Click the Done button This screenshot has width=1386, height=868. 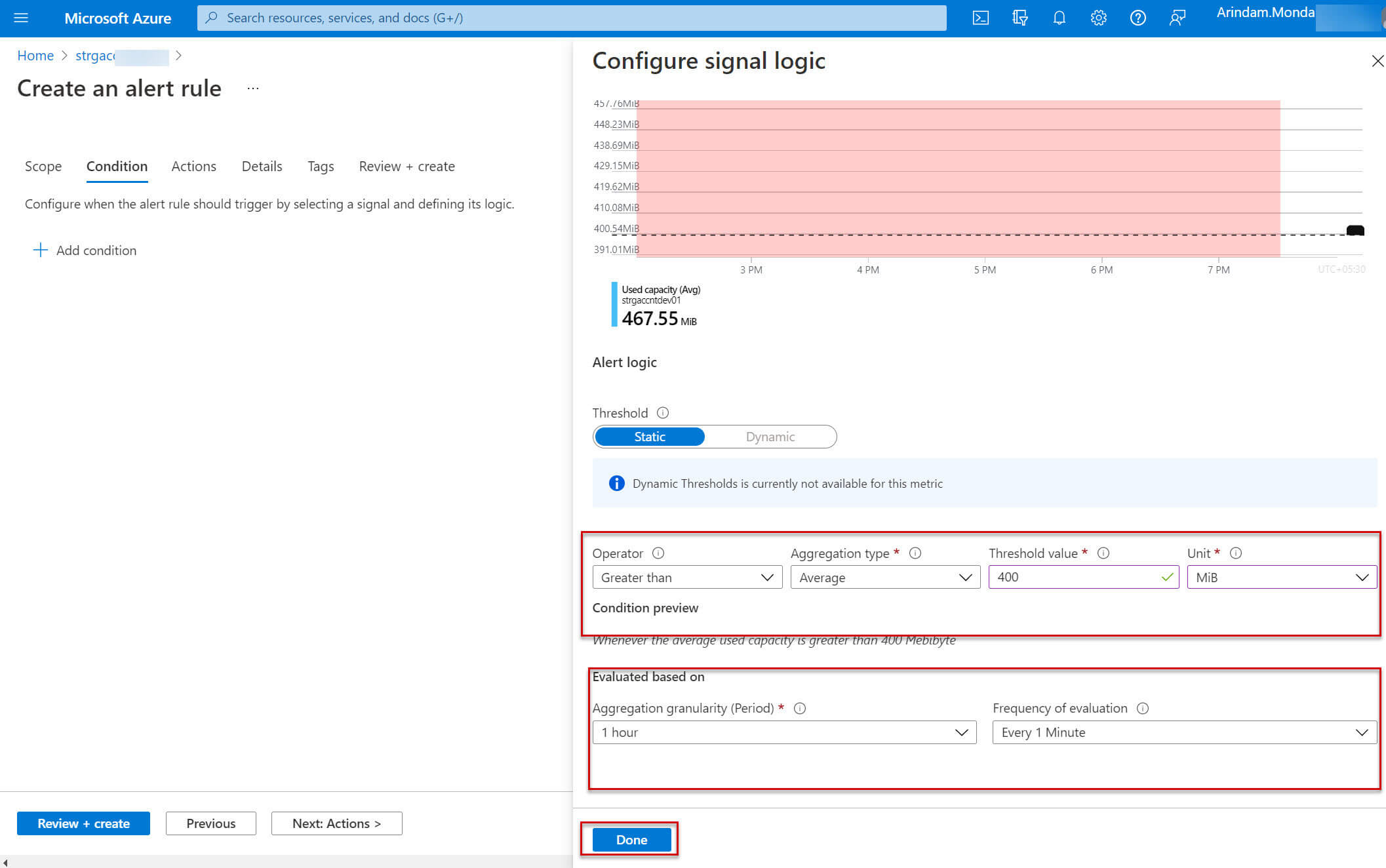tap(631, 840)
